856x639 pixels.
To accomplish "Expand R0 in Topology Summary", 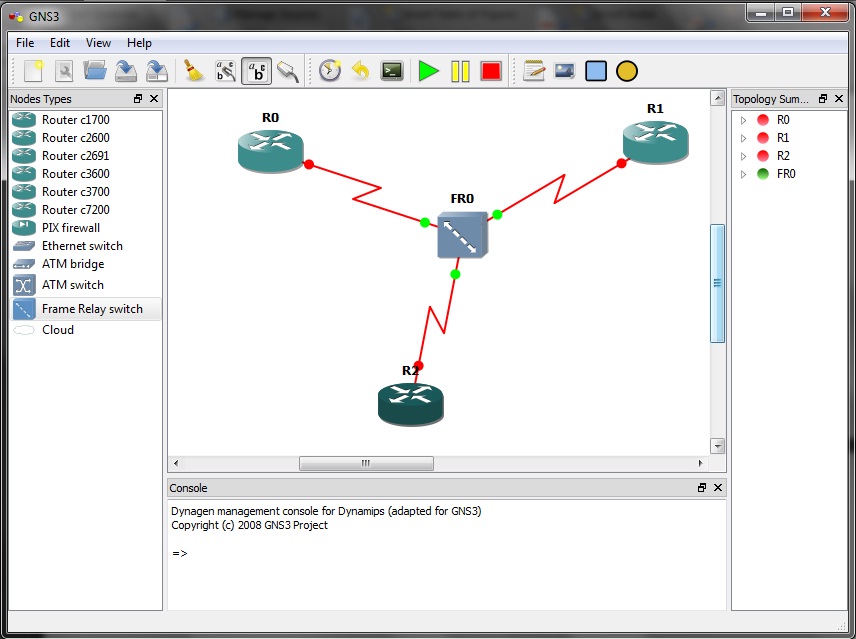I will tap(743, 120).
